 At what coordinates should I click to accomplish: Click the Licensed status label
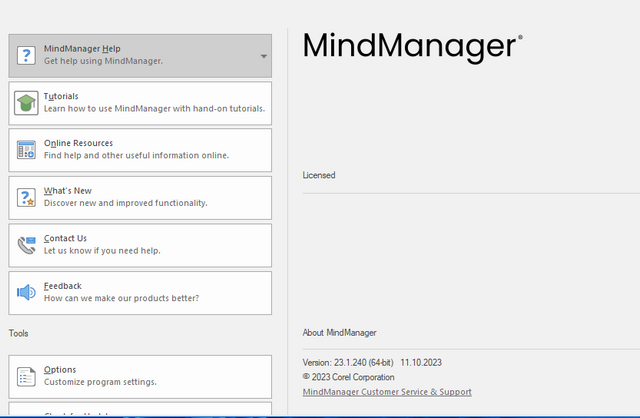(x=319, y=175)
